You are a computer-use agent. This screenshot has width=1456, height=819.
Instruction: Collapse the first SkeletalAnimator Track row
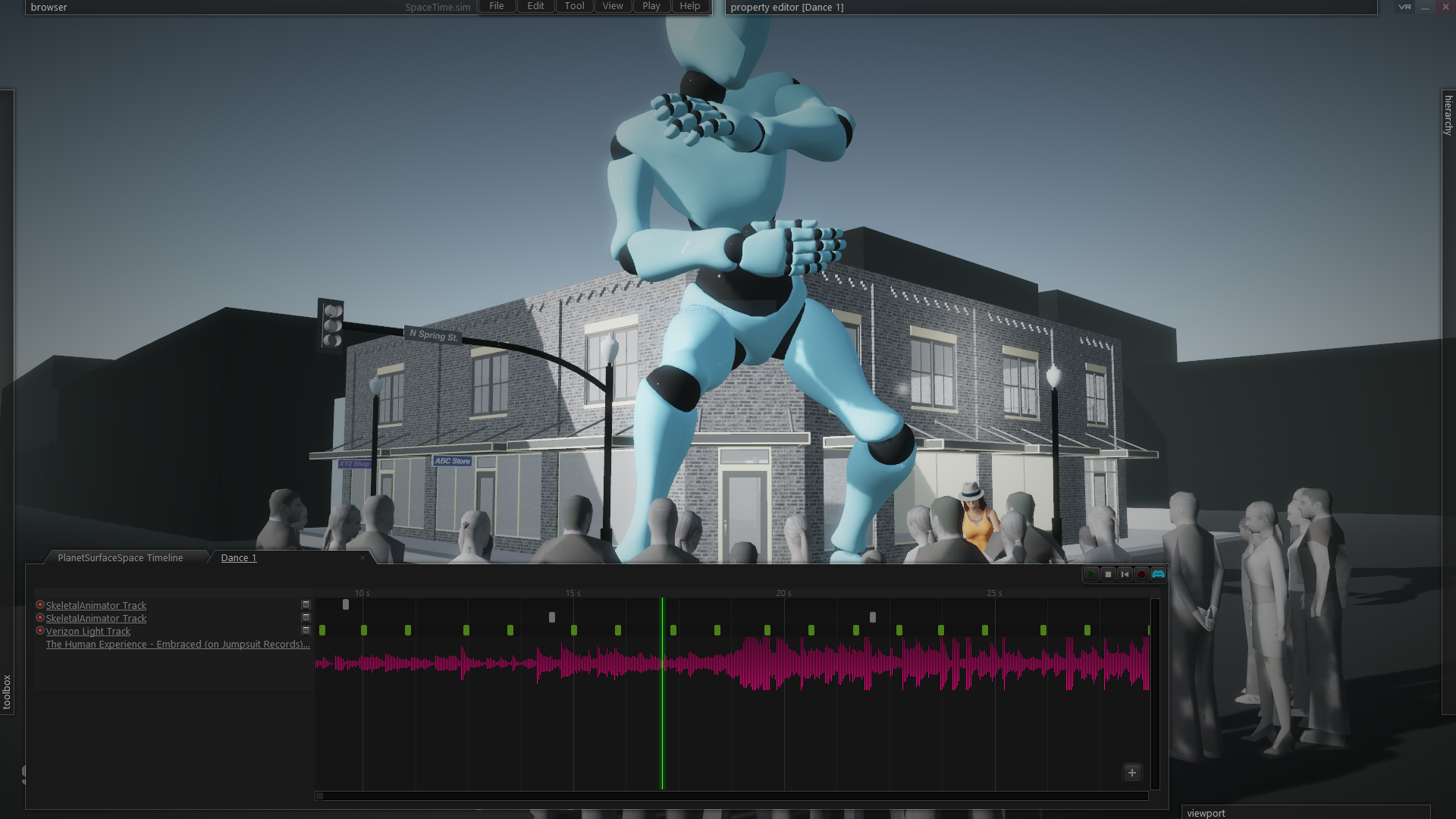point(306,605)
